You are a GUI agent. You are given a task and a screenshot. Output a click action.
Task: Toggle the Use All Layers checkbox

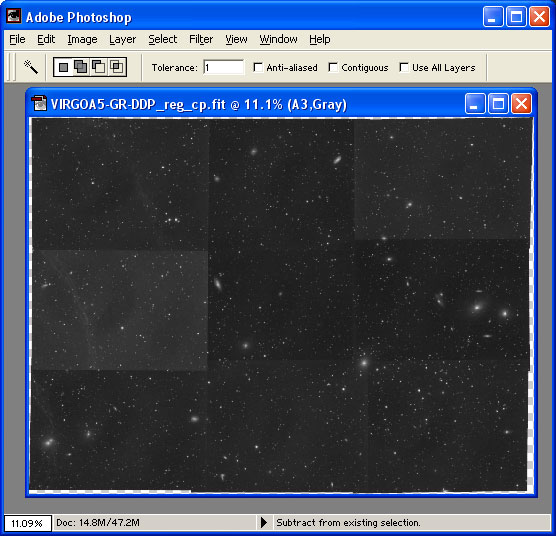[404, 67]
